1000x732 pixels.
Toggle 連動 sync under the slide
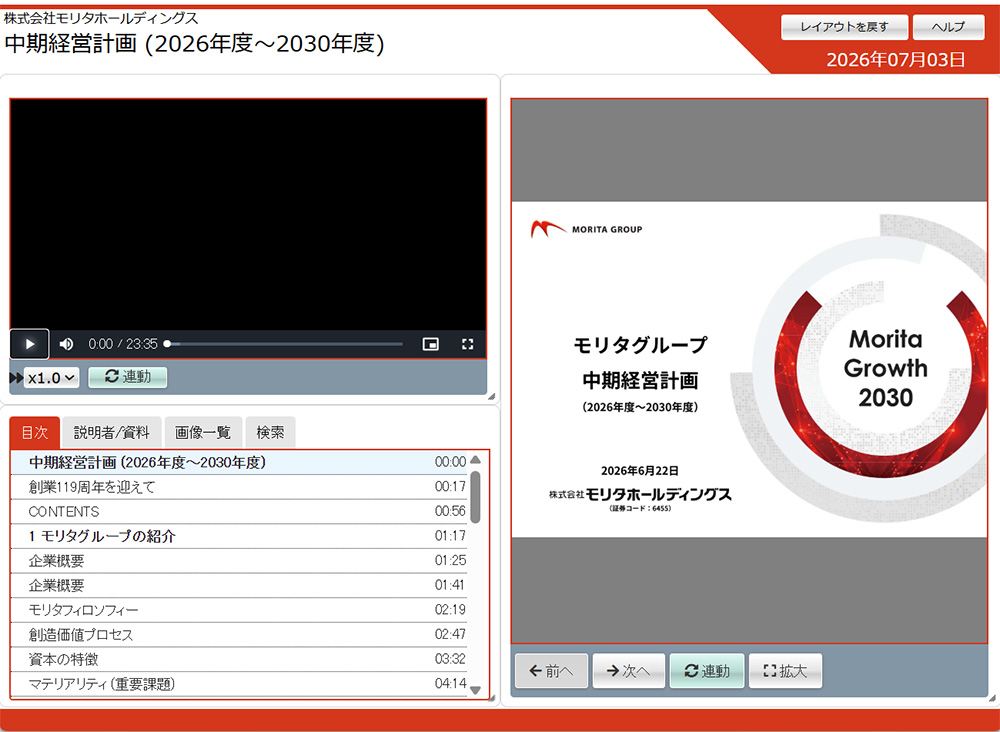707,671
